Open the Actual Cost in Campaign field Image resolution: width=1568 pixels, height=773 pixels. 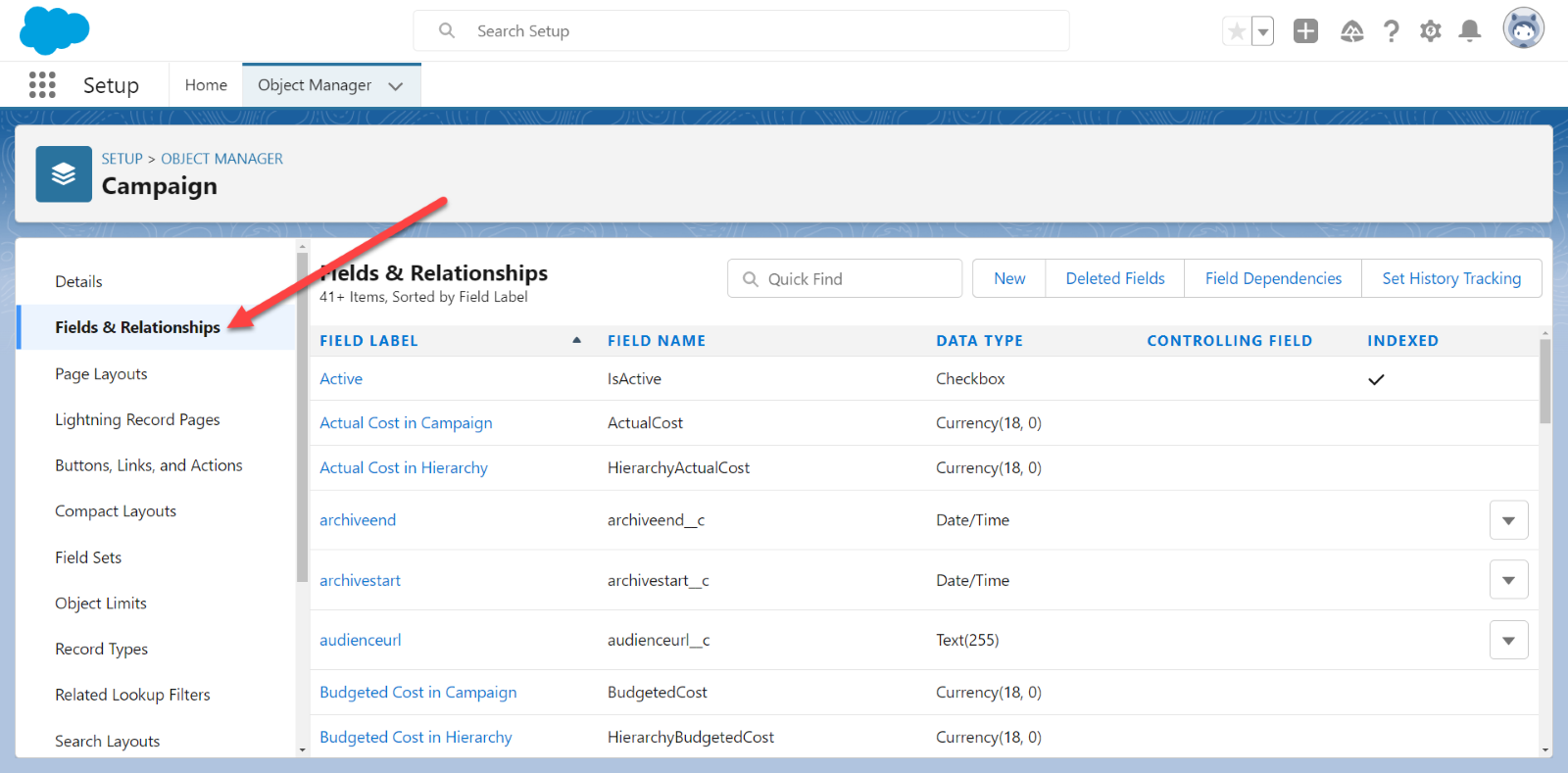pyautogui.click(x=406, y=423)
